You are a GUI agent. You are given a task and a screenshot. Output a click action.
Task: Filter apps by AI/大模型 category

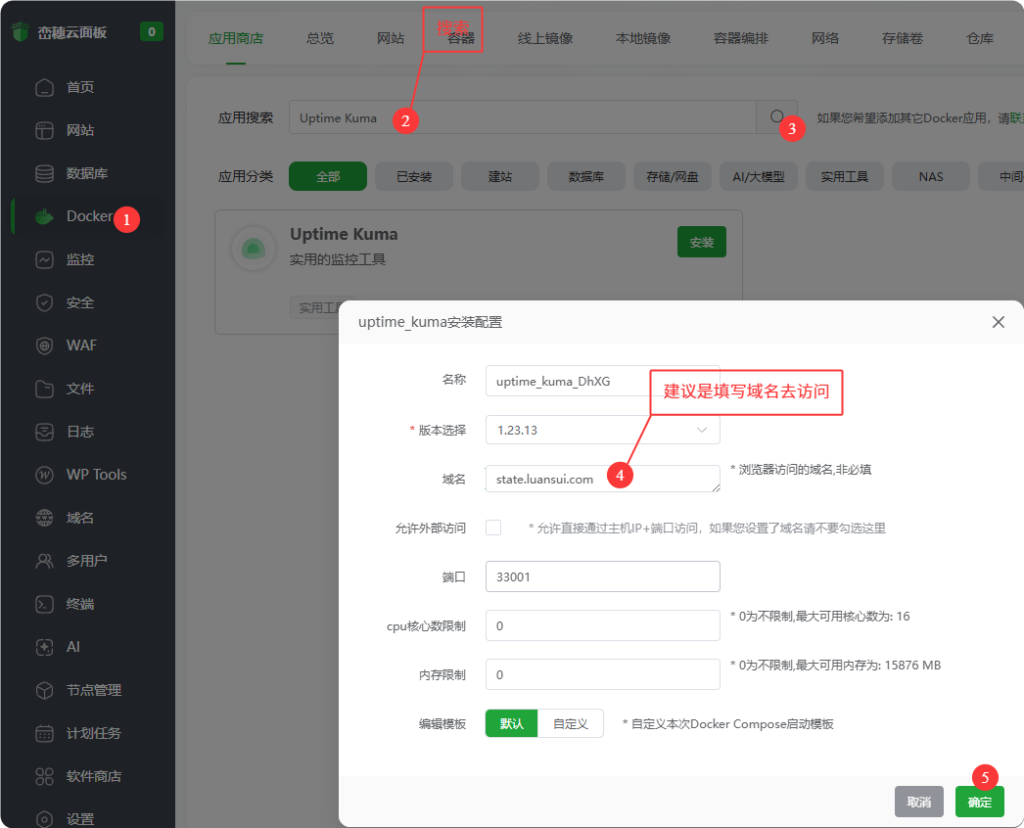pyautogui.click(x=759, y=176)
